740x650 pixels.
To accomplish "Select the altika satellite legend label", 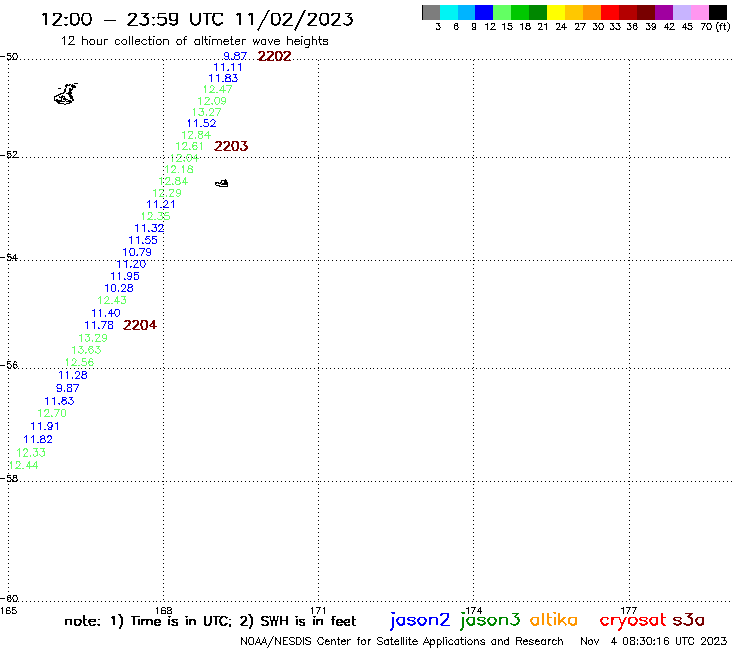I will 554,619.
